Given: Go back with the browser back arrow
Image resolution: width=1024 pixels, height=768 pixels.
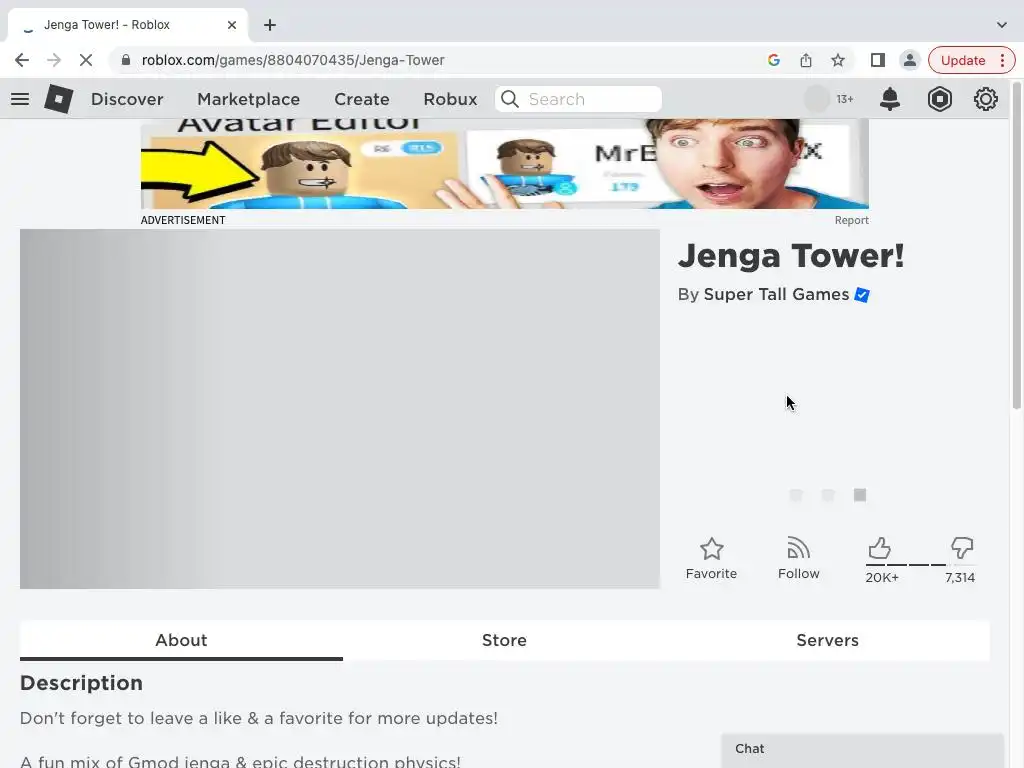Looking at the screenshot, I should click(22, 60).
